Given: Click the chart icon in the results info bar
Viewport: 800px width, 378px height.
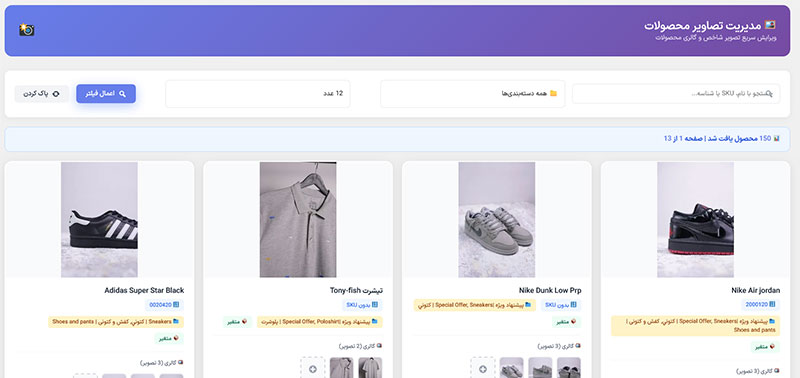Looking at the screenshot, I should point(777,139).
